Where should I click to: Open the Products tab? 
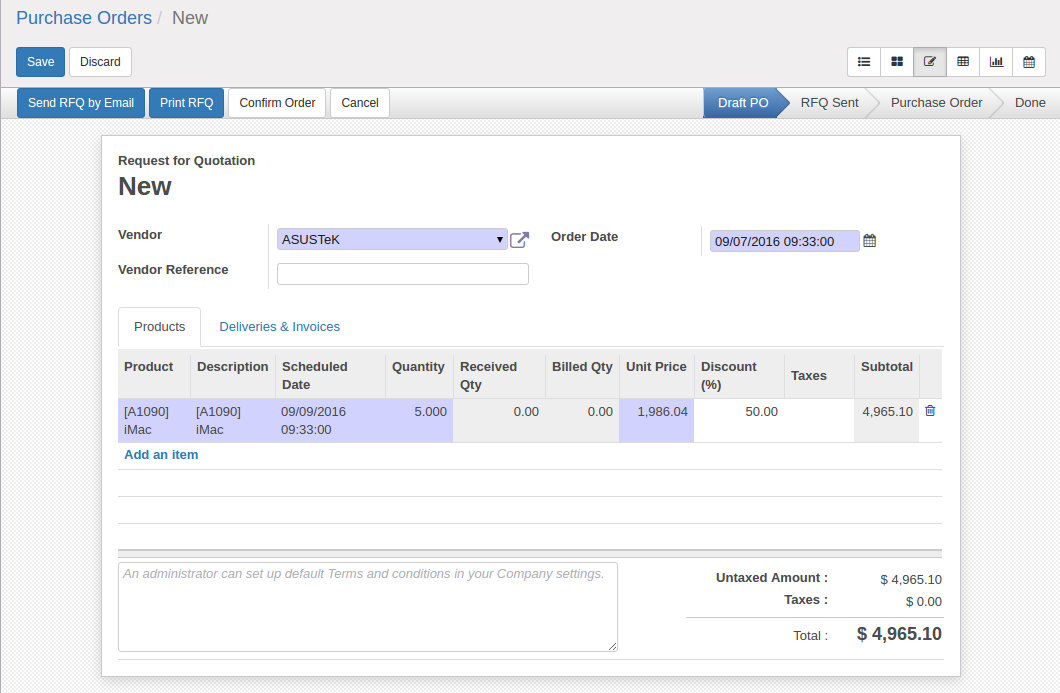(x=159, y=327)
